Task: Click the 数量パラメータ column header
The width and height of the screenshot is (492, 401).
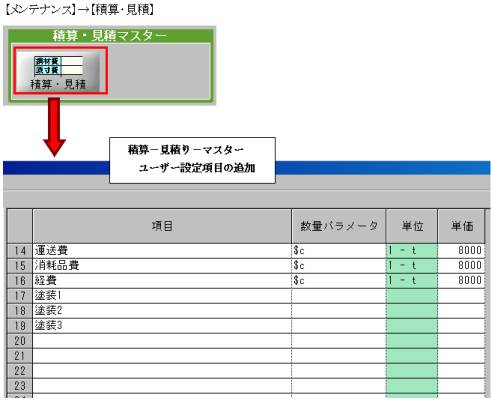Action: [x=339, y=226]
